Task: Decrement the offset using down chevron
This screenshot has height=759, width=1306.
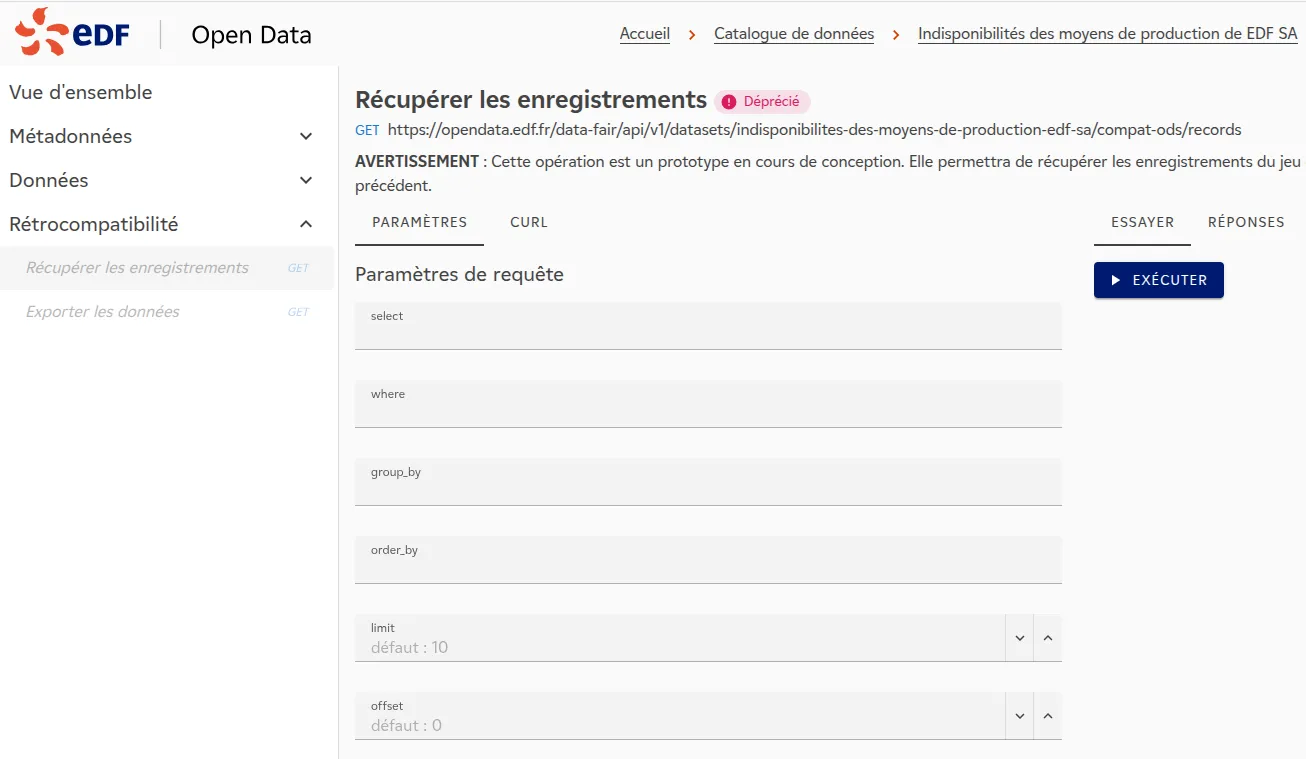Action: 1020,716
